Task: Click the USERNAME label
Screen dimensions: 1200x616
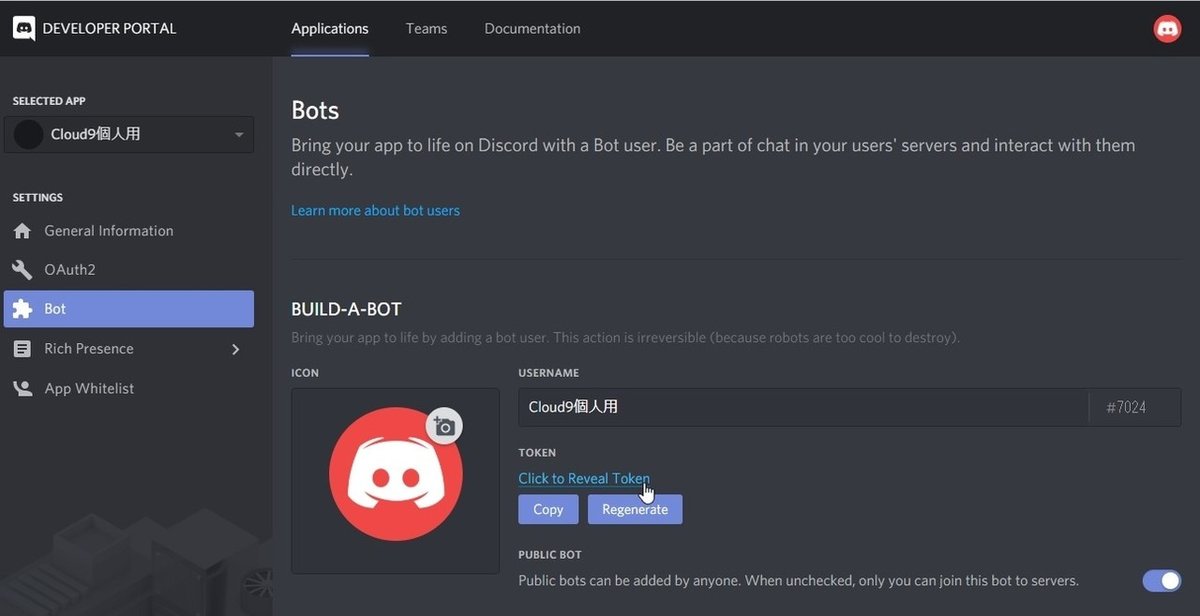Action: [549, 373]
